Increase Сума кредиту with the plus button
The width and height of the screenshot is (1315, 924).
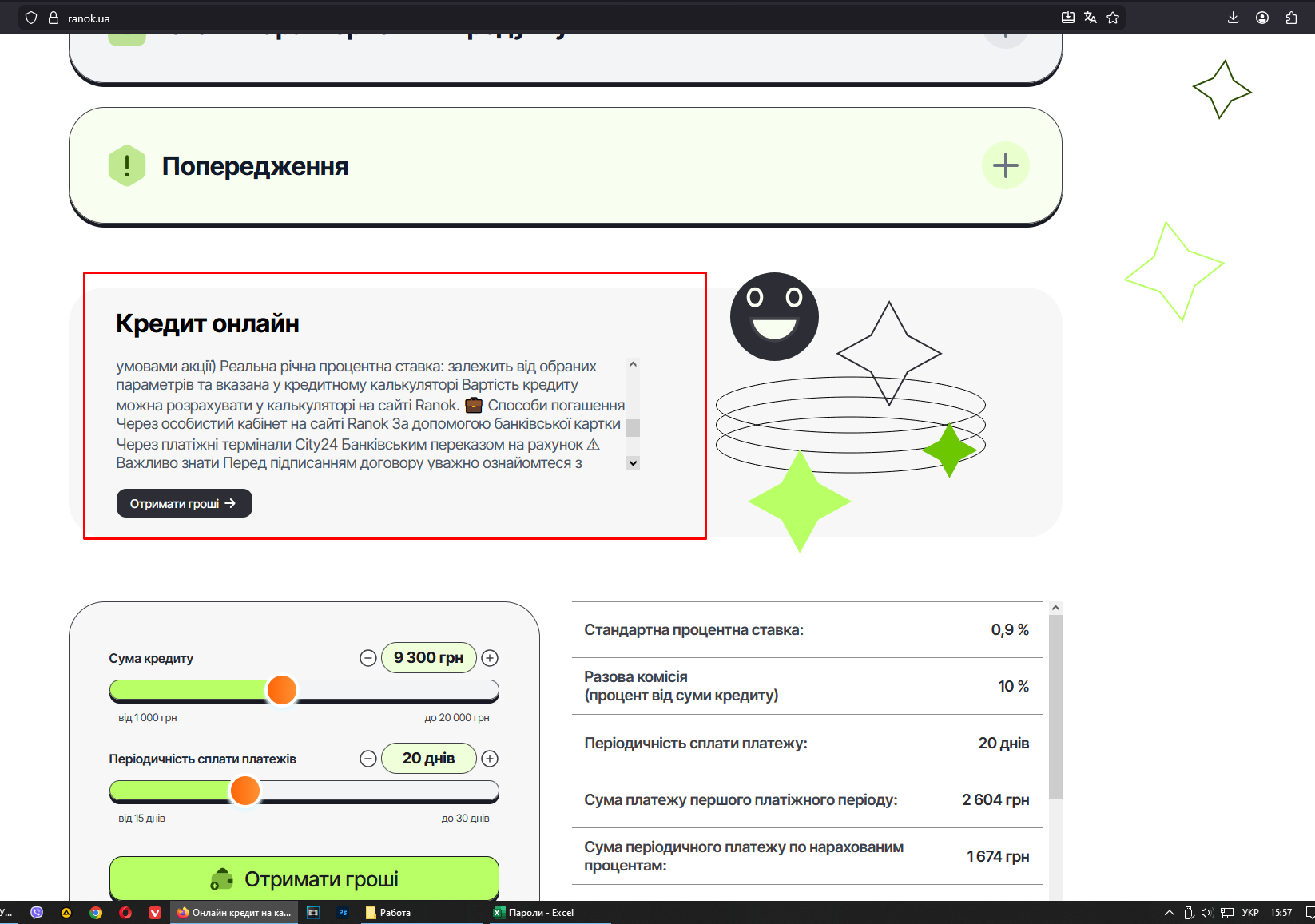(x=490, y=658)
